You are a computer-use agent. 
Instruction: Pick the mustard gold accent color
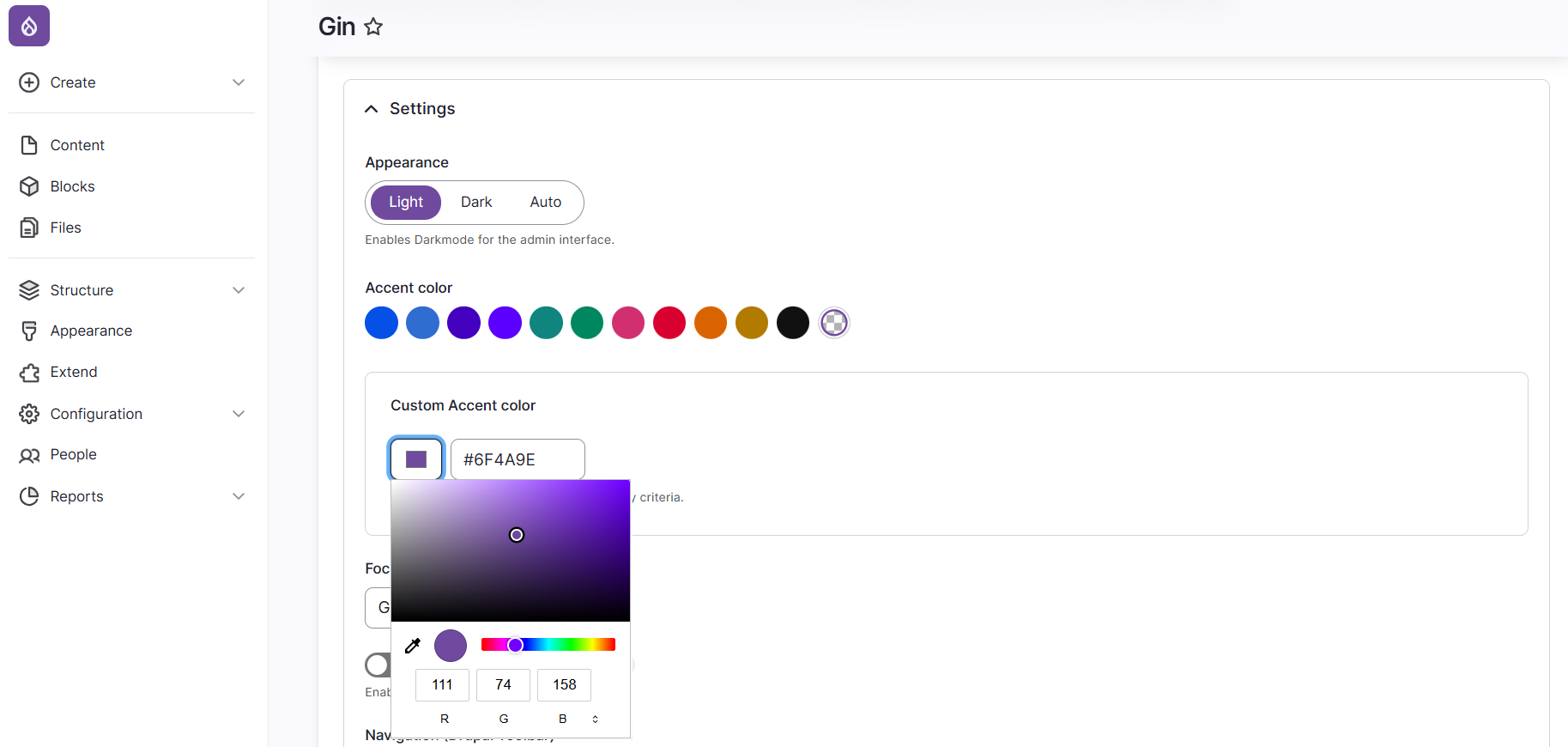(x=752, y=323)
